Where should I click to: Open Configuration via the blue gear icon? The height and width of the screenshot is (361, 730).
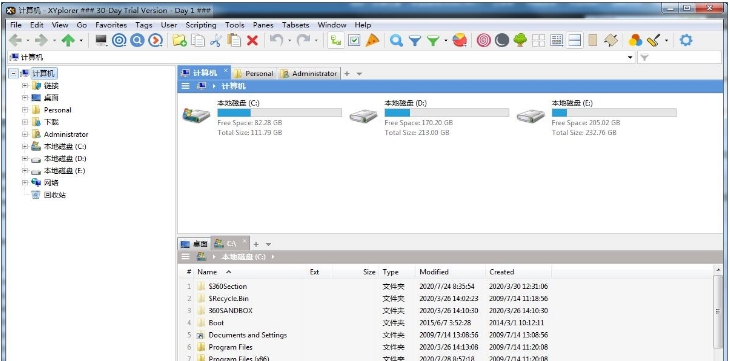686,41
